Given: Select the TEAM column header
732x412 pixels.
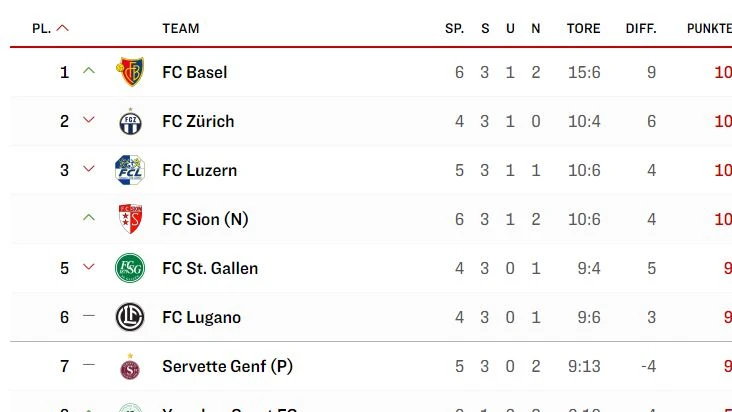Looking at the screenshot, I should click(x=181, y=29).
